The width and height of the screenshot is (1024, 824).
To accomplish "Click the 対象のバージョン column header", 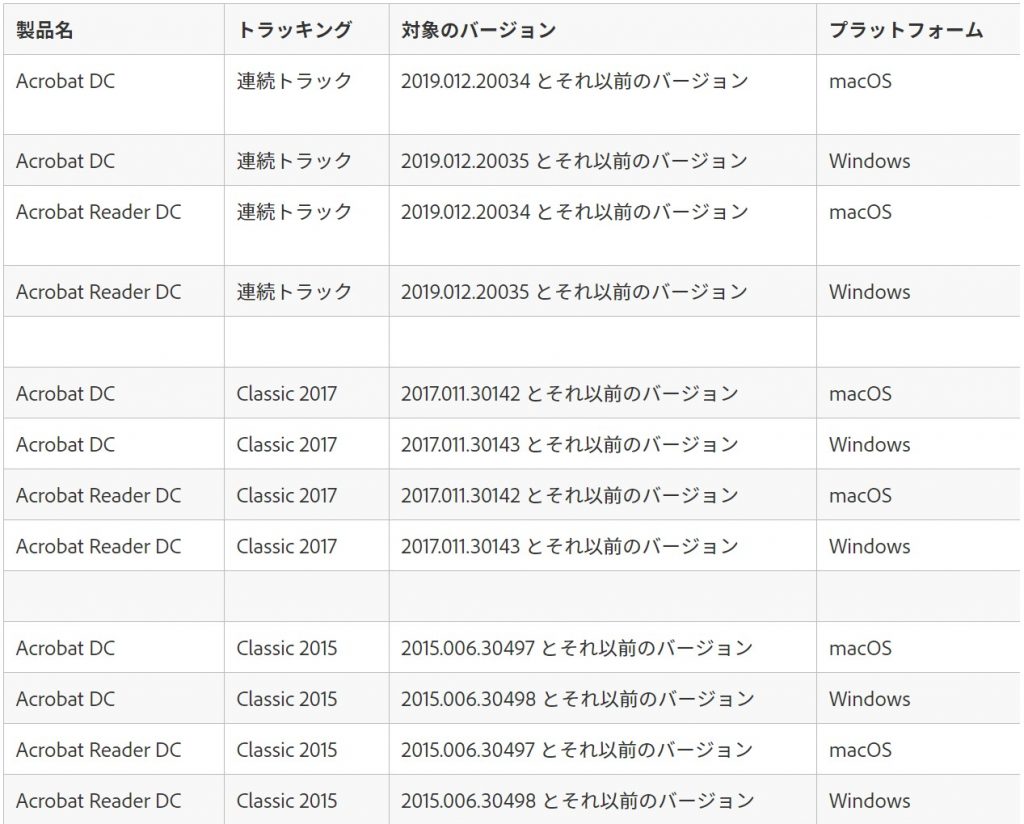I will click(479, 30).
